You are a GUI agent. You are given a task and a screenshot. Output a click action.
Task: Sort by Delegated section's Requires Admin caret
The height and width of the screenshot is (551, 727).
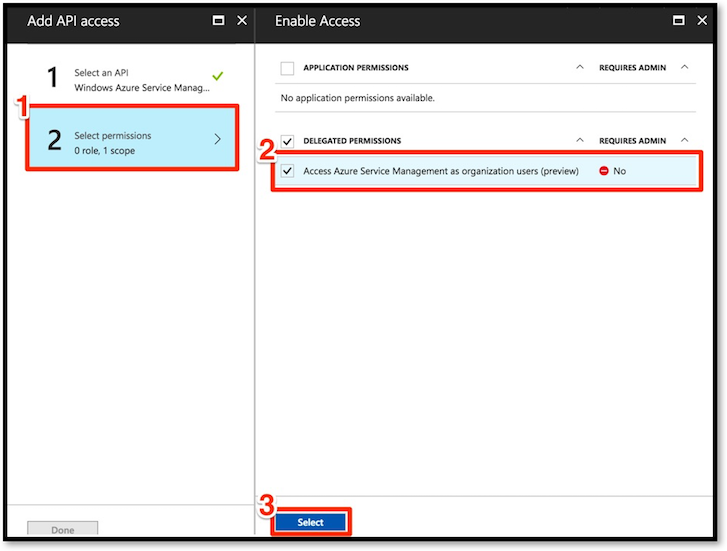coord(684,140)
